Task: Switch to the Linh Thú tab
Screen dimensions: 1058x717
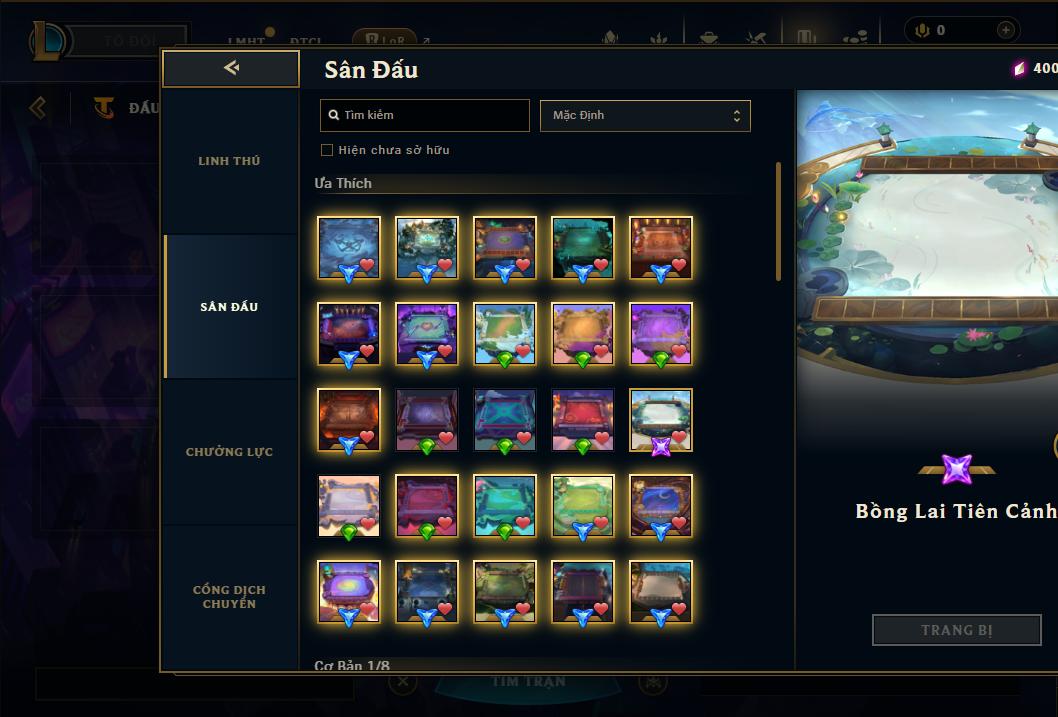Action: (229, 161)
